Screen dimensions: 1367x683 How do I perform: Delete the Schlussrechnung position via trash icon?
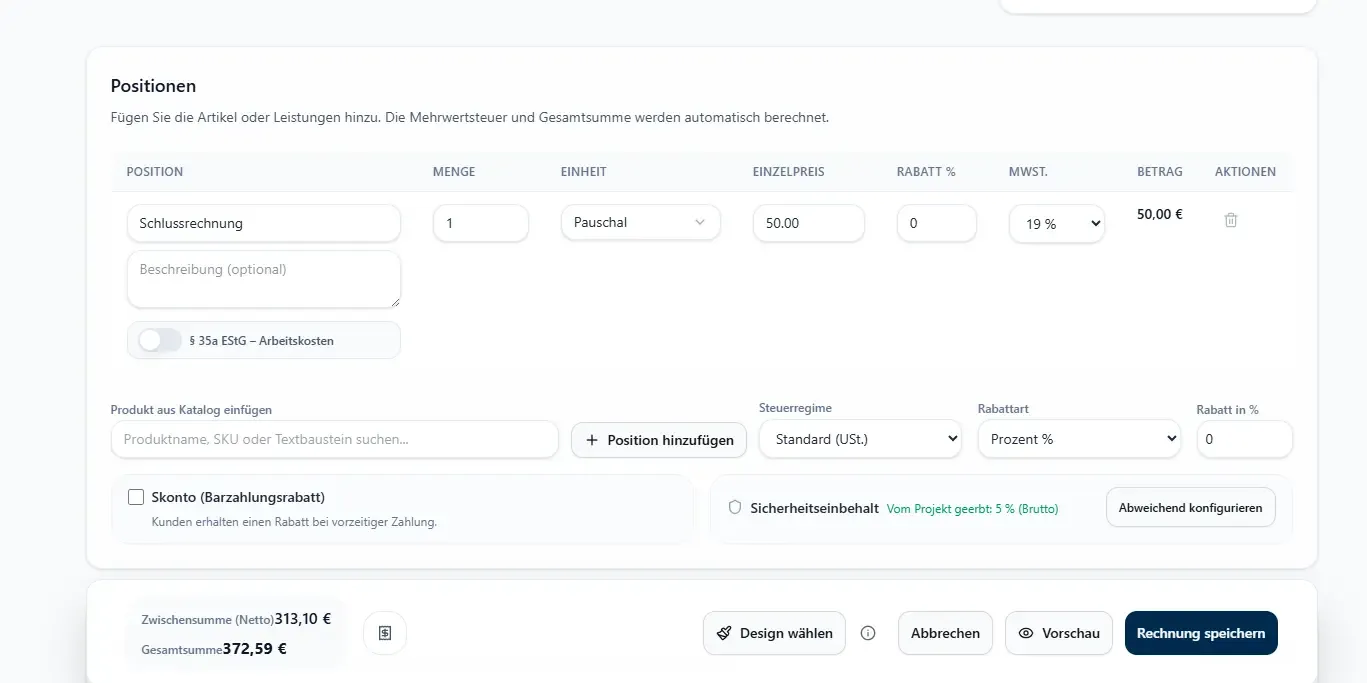coord(1231,220)
